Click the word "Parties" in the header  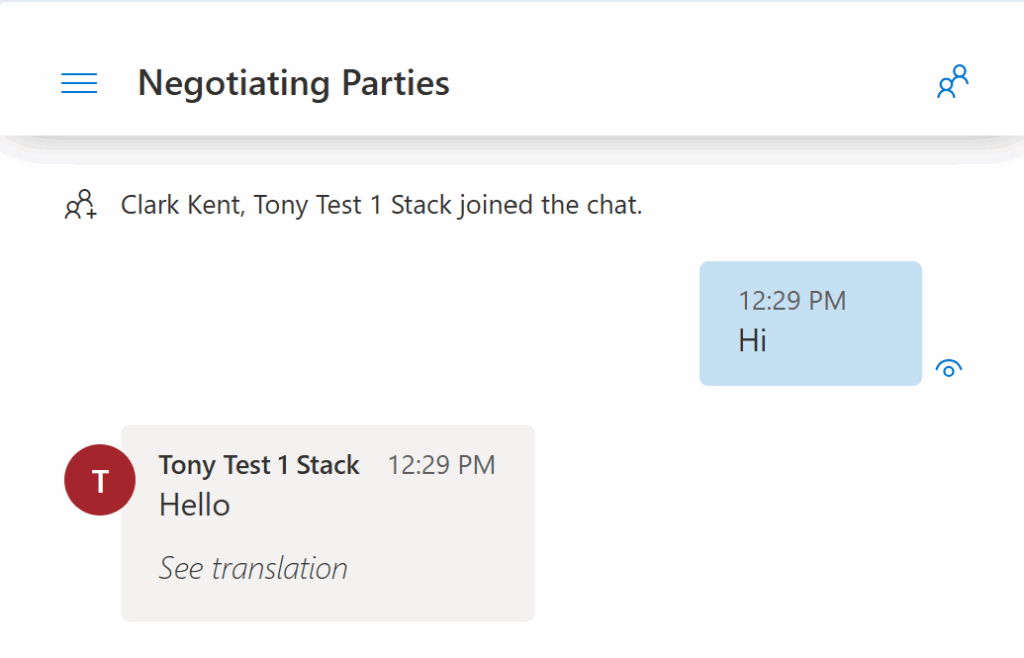click(x=396, y=83)
